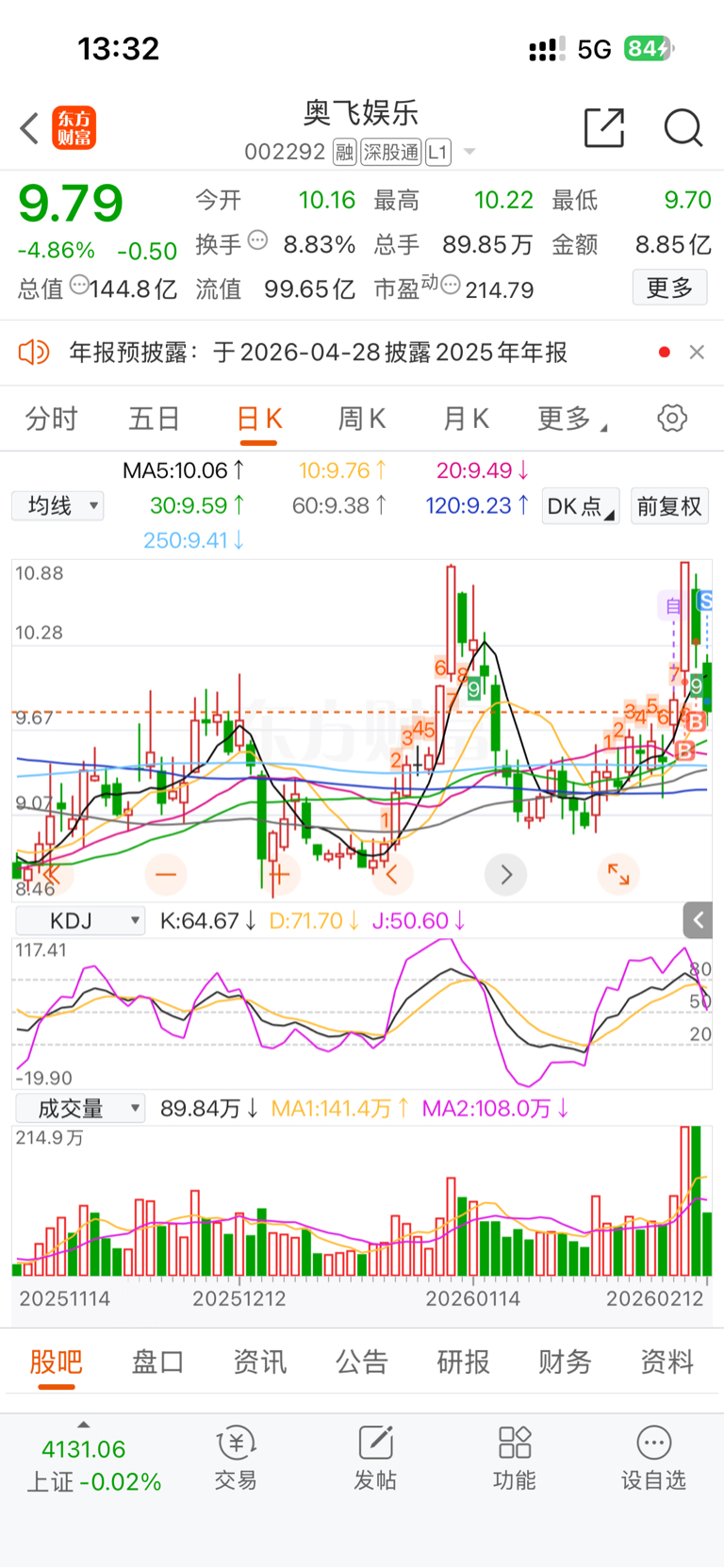Zoom in chart with plus button
The width and height of the screenshot is (724, 1568).
(279, 875)
